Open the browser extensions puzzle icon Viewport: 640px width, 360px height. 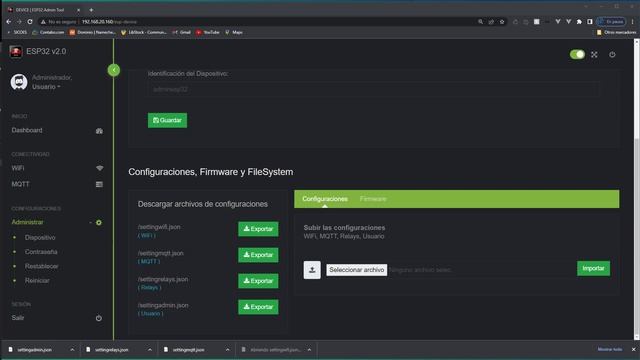579,22
